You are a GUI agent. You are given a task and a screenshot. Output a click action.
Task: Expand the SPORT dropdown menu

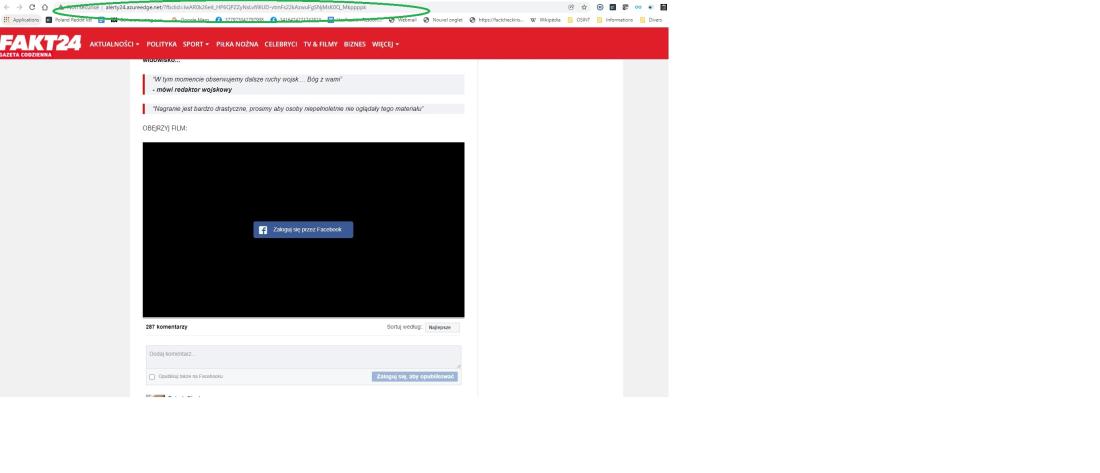196,44
